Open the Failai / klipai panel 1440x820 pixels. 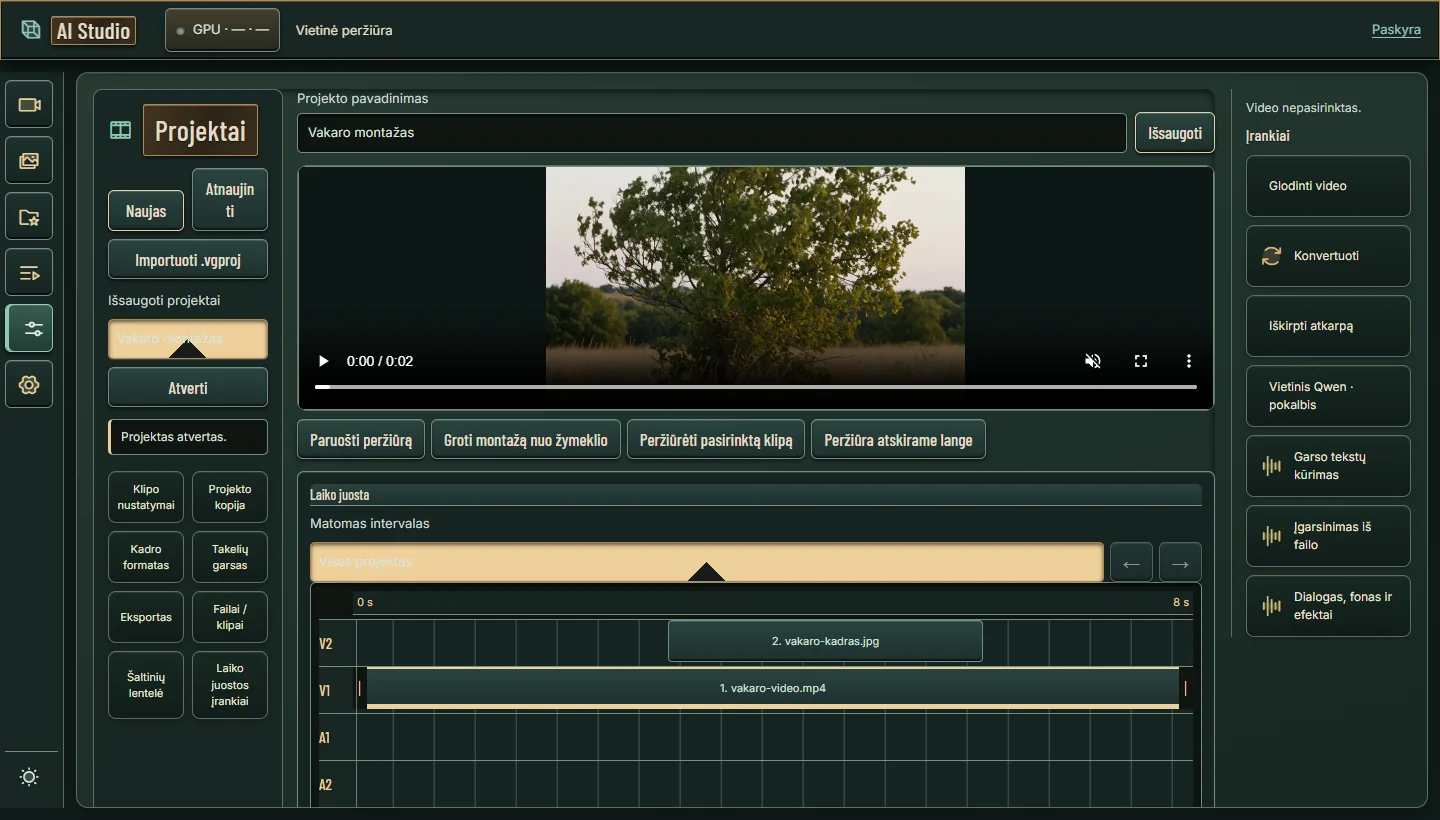(230, 617)
